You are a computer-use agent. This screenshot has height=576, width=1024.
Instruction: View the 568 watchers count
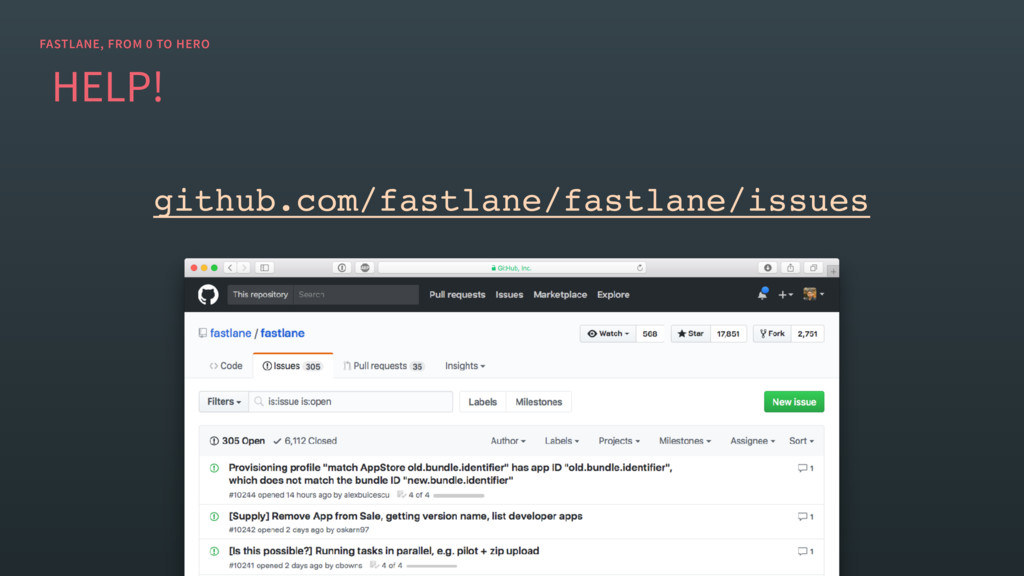tap(650, 334)
